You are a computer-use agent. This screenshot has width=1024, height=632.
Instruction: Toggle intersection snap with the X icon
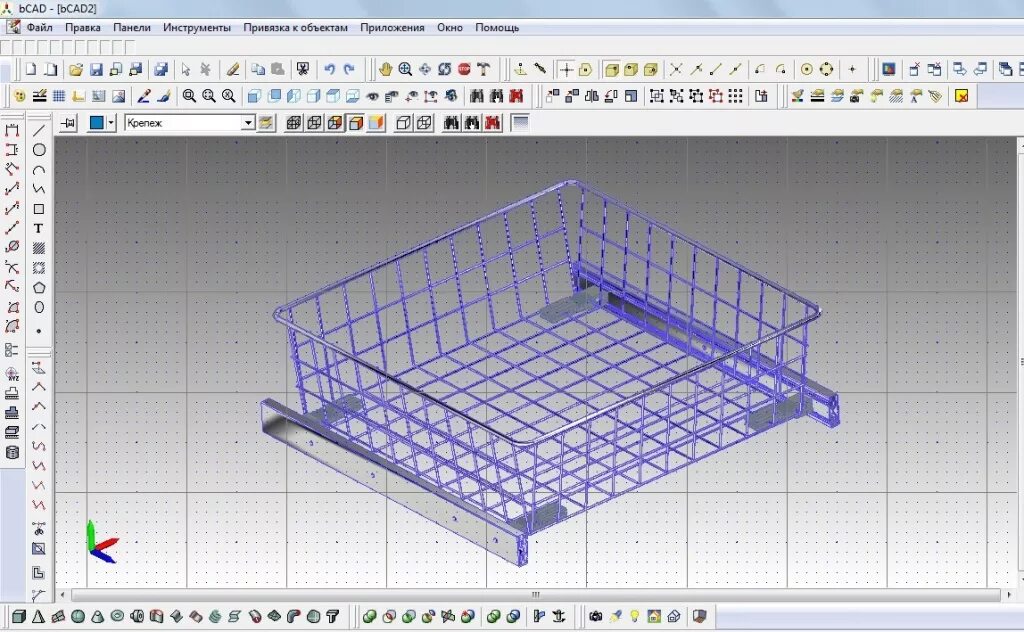point(676,69)
